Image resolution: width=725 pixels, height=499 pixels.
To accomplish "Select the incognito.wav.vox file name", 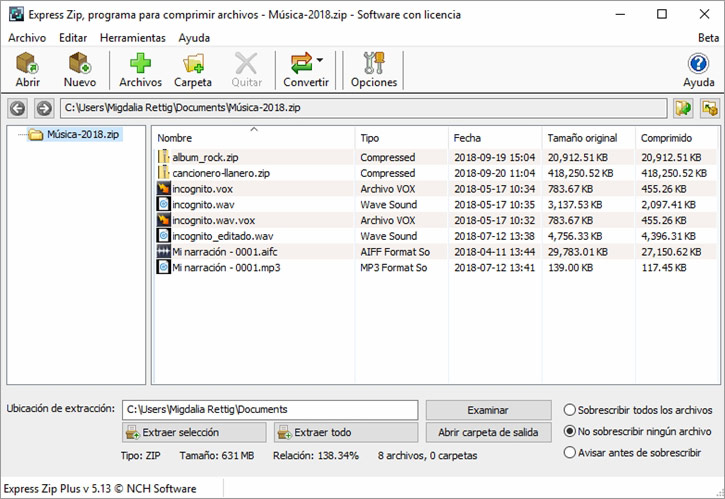I will click(214, 220).
